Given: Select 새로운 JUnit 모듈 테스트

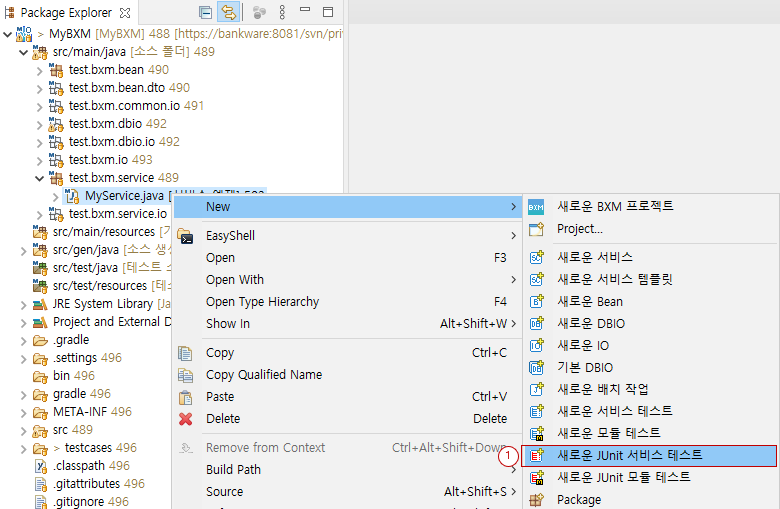Looking at the screenshot, I should [x=650, y=477].
